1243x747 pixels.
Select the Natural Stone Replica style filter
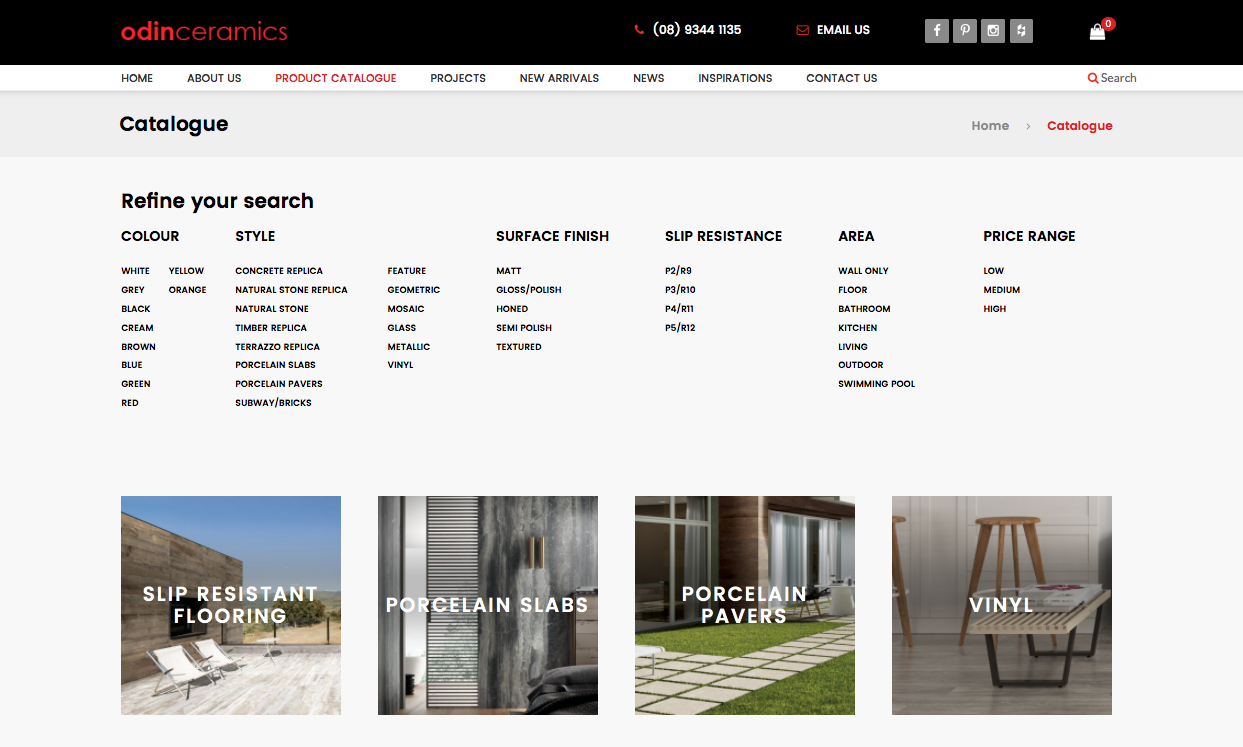(x=292, y=290)
